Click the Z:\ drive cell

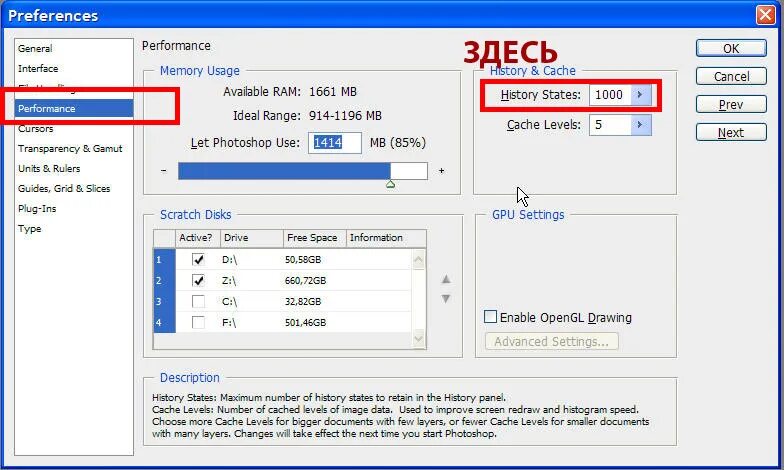[229, 280]
